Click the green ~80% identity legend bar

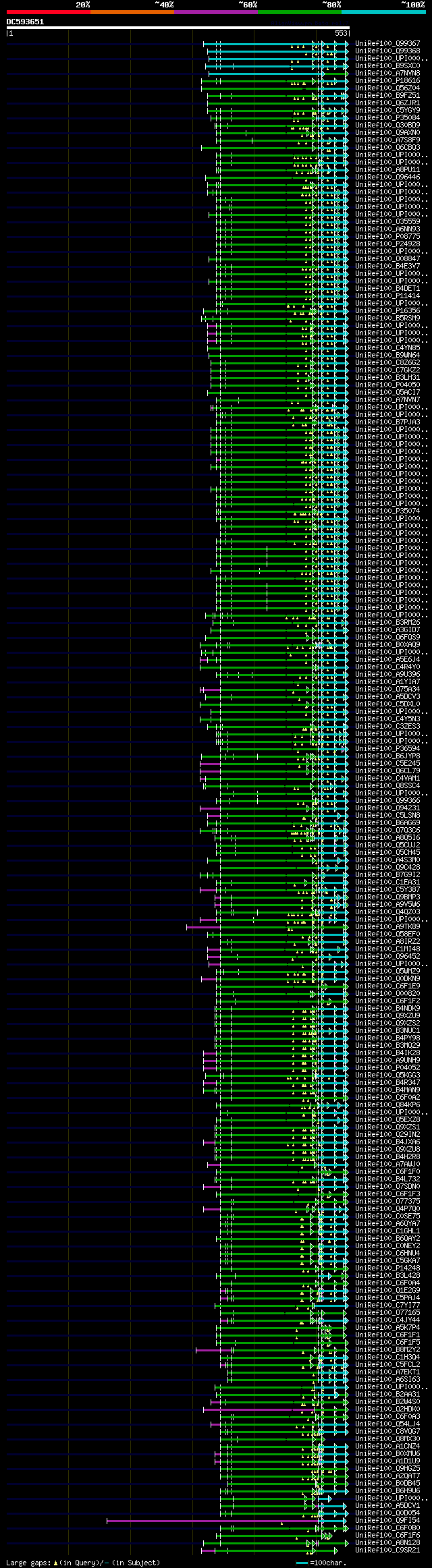point(300,12)
